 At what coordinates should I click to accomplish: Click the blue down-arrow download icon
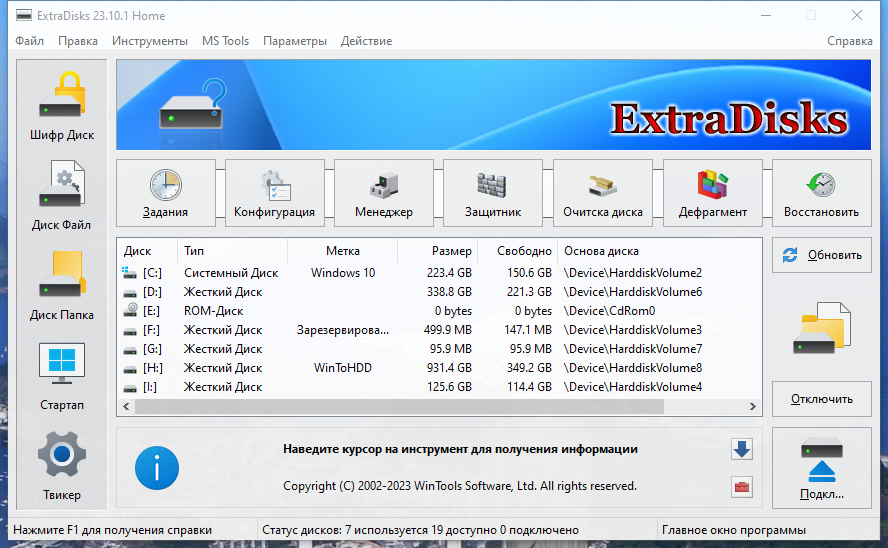(x=741, y=449)
